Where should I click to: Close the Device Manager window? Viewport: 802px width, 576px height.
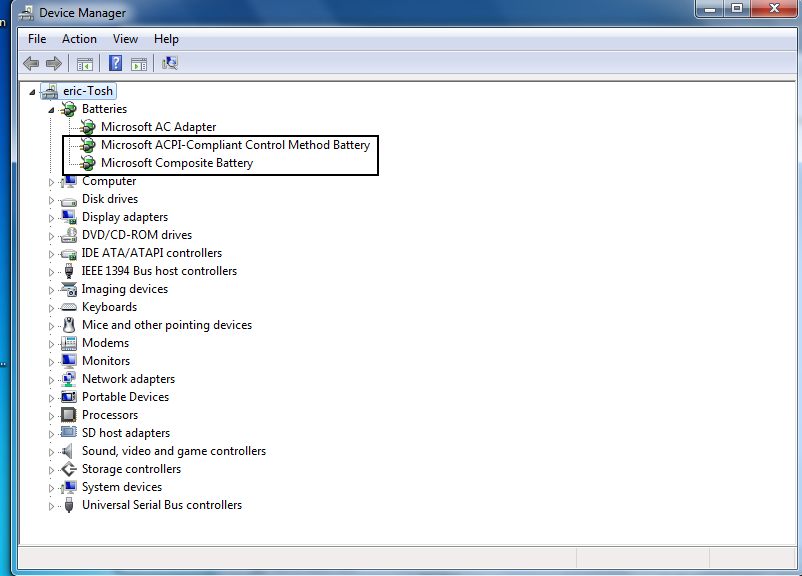point(774,9)
